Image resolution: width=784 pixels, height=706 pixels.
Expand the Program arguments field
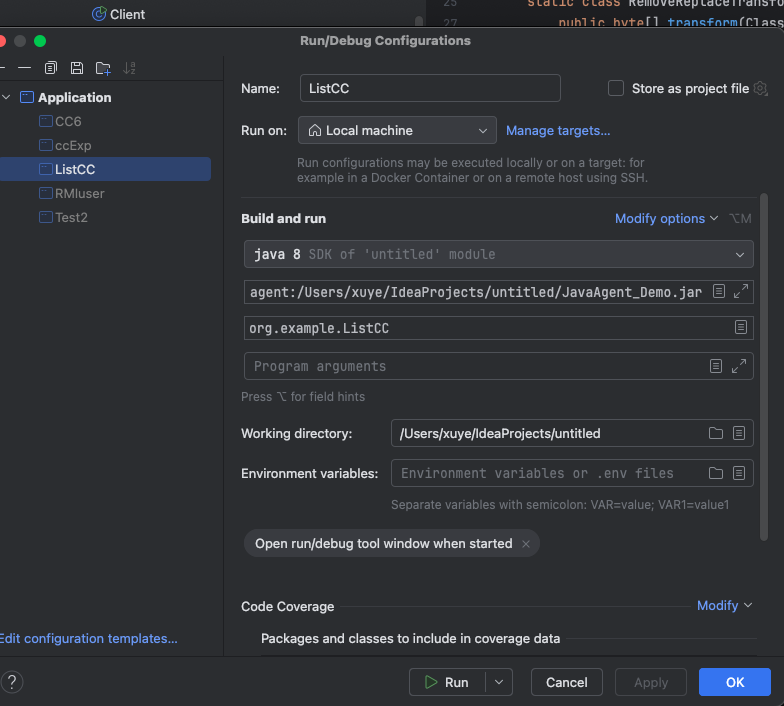click(x=741, y=366)
